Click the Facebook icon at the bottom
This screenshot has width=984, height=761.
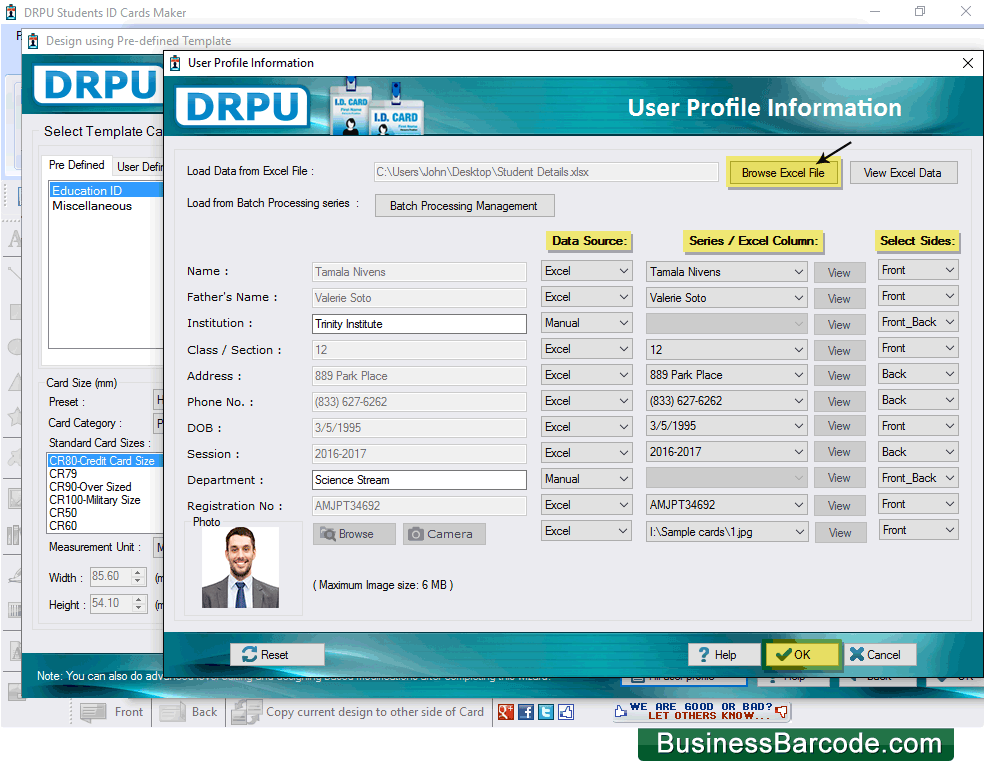click(x=526, y=712)
